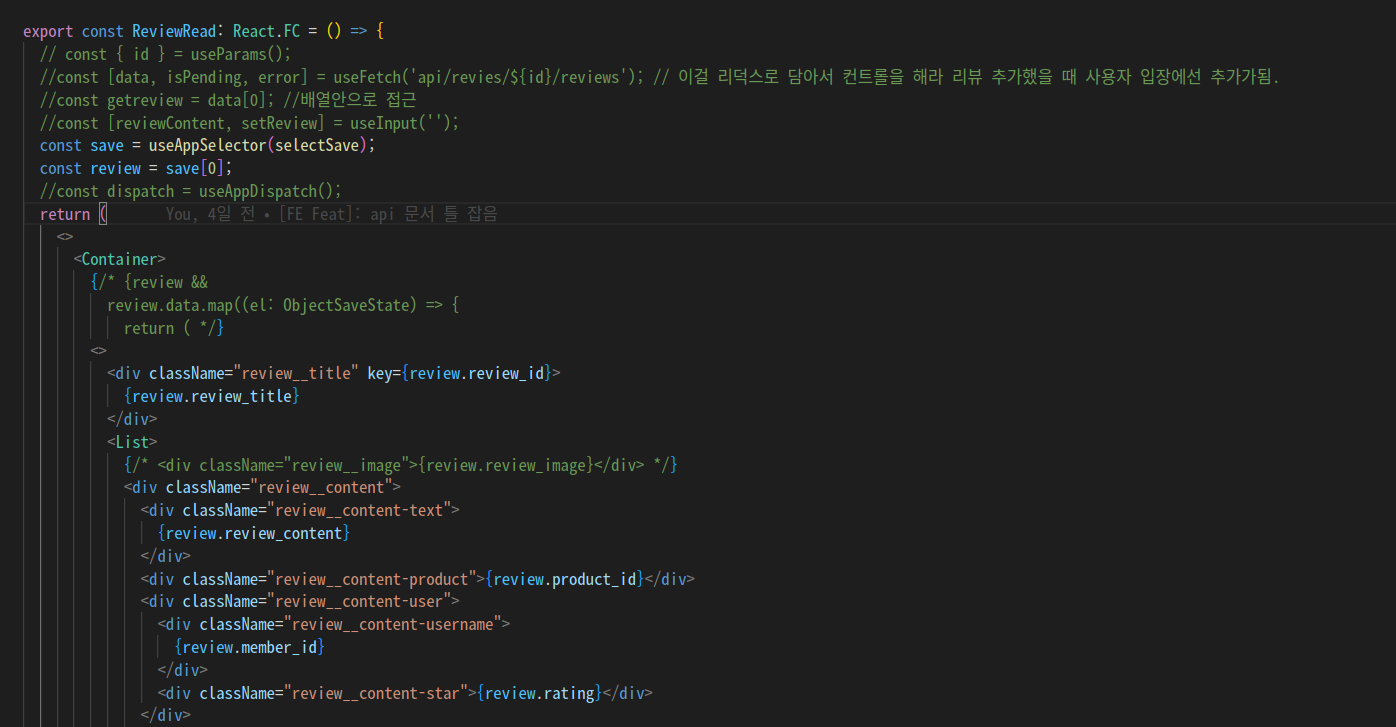Click 'ObjectSaveState' type in commented map
The width and height of the screenshot is (1396, 727).
tap(345, 305)
